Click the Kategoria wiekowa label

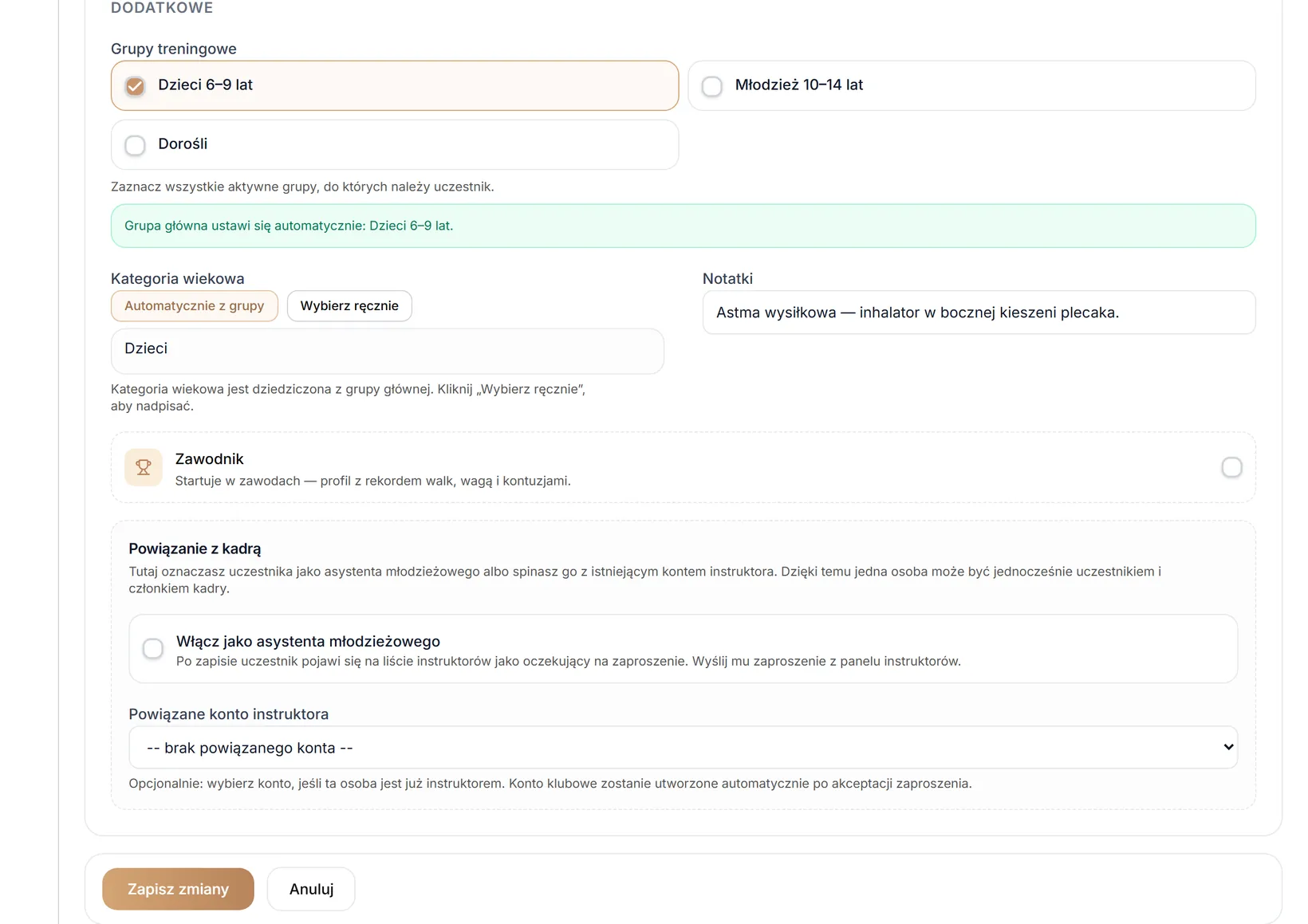[x=178, y=278]
